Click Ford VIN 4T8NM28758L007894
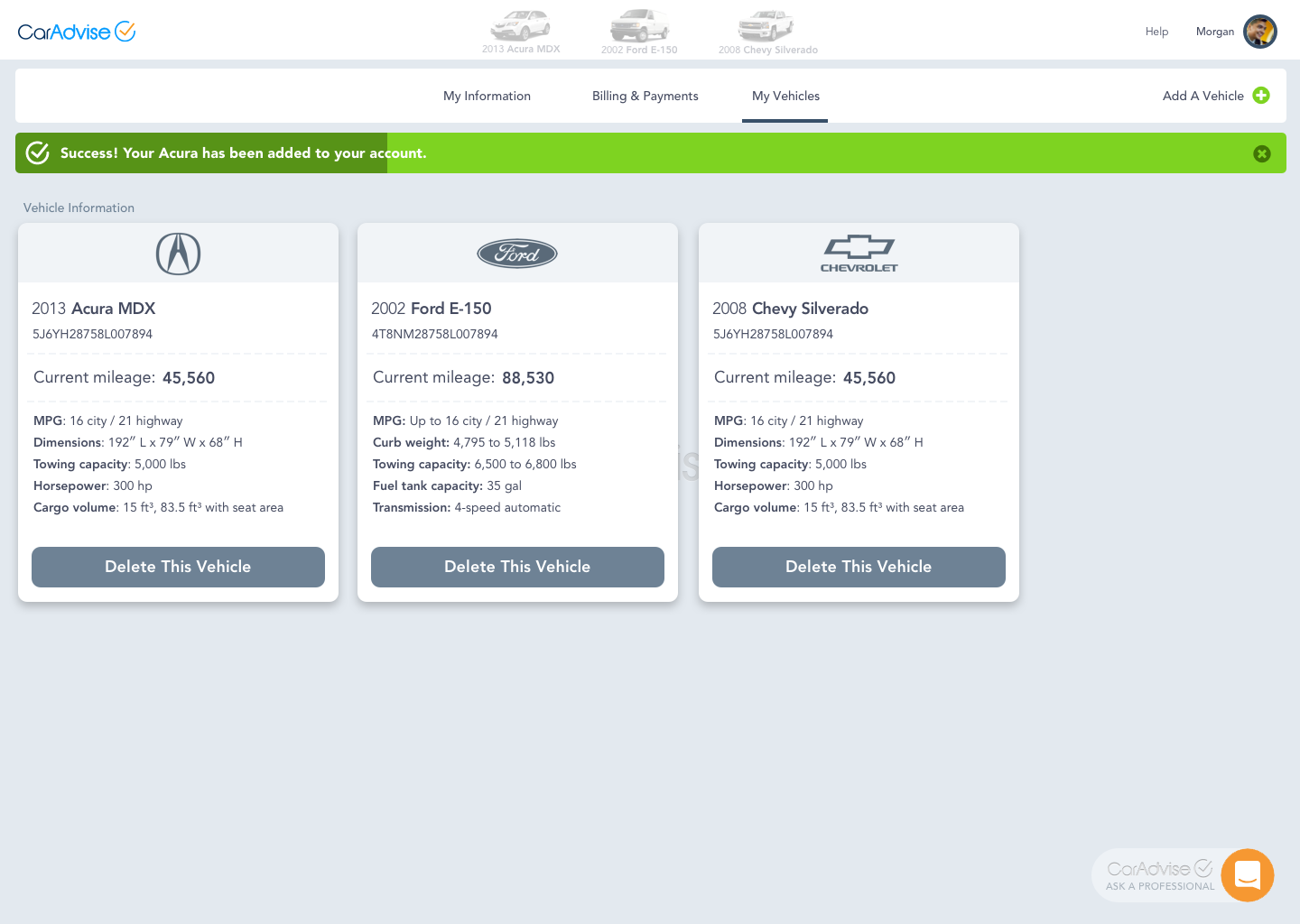Image resolution: width=1300 pixels, height=924 pixels. (x=434, y=334)
